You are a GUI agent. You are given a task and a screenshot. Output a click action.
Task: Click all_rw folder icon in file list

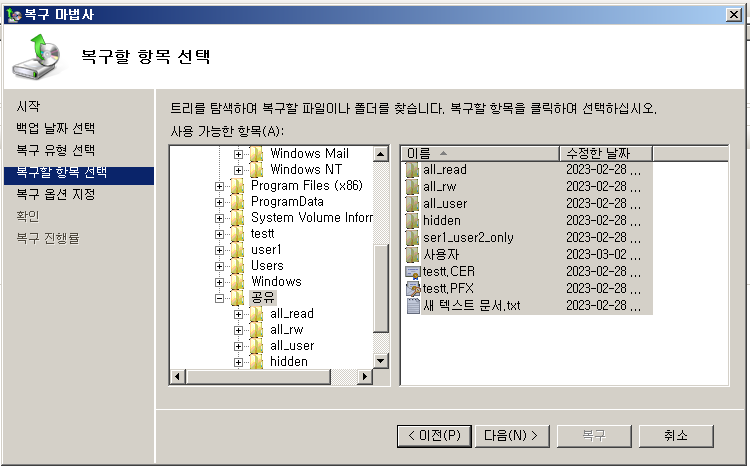coord(412,186)
